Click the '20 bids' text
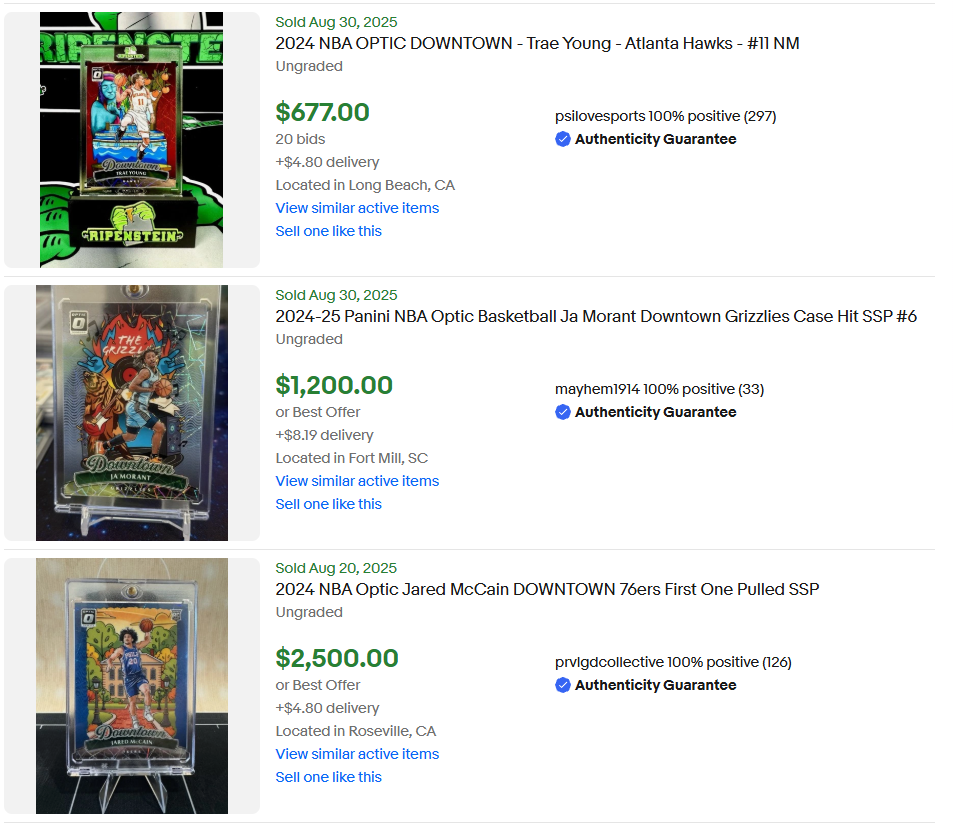The image size is (953, 826). tap(300, 139)
